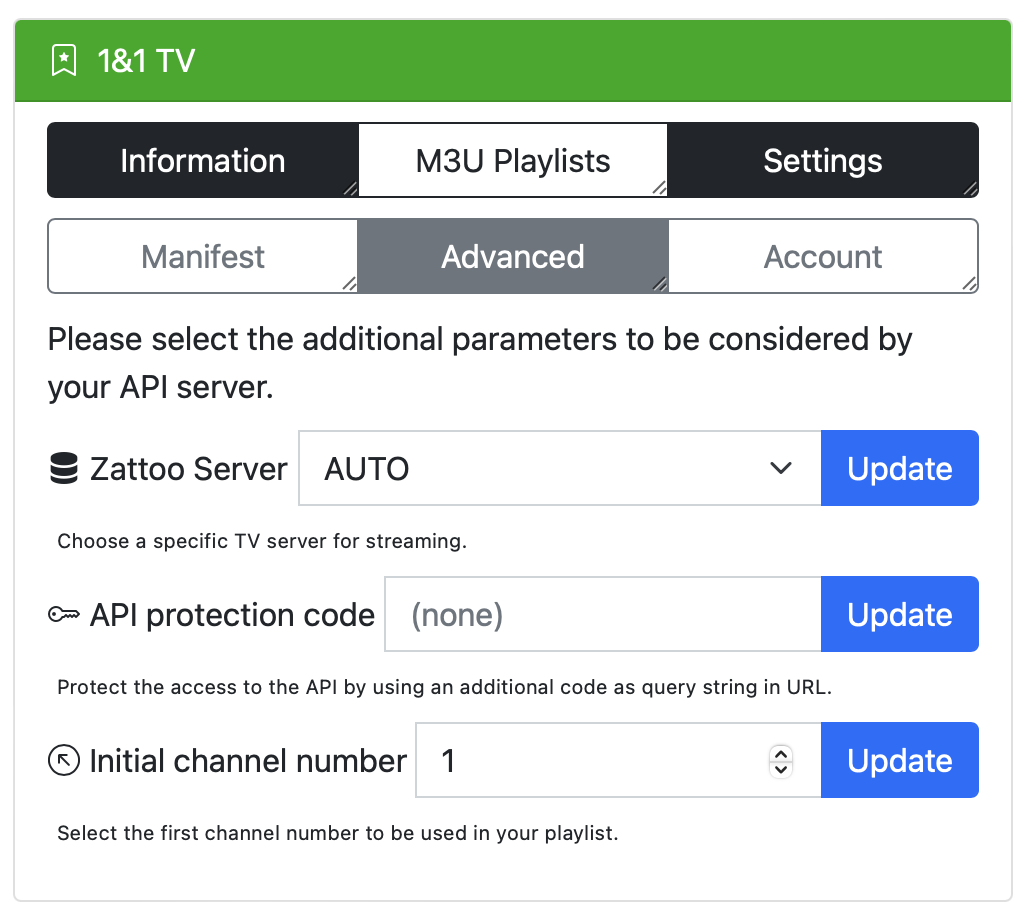Update the API protection code
The width and height of the screenshot is (1022, 912).
[x=899, y=614]
